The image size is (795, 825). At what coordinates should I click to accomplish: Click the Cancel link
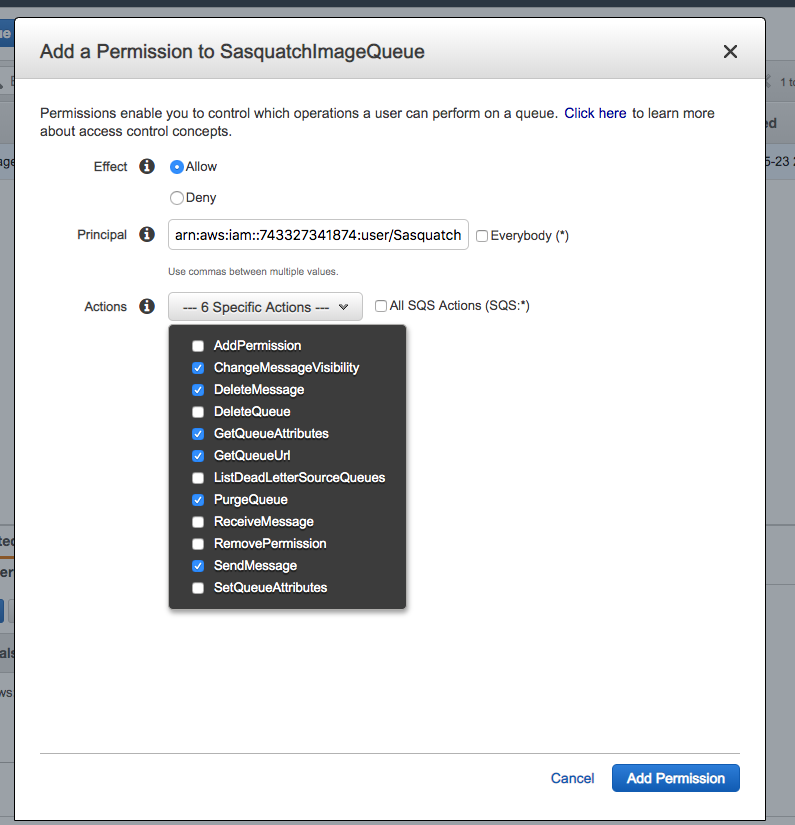click(572, 778)
